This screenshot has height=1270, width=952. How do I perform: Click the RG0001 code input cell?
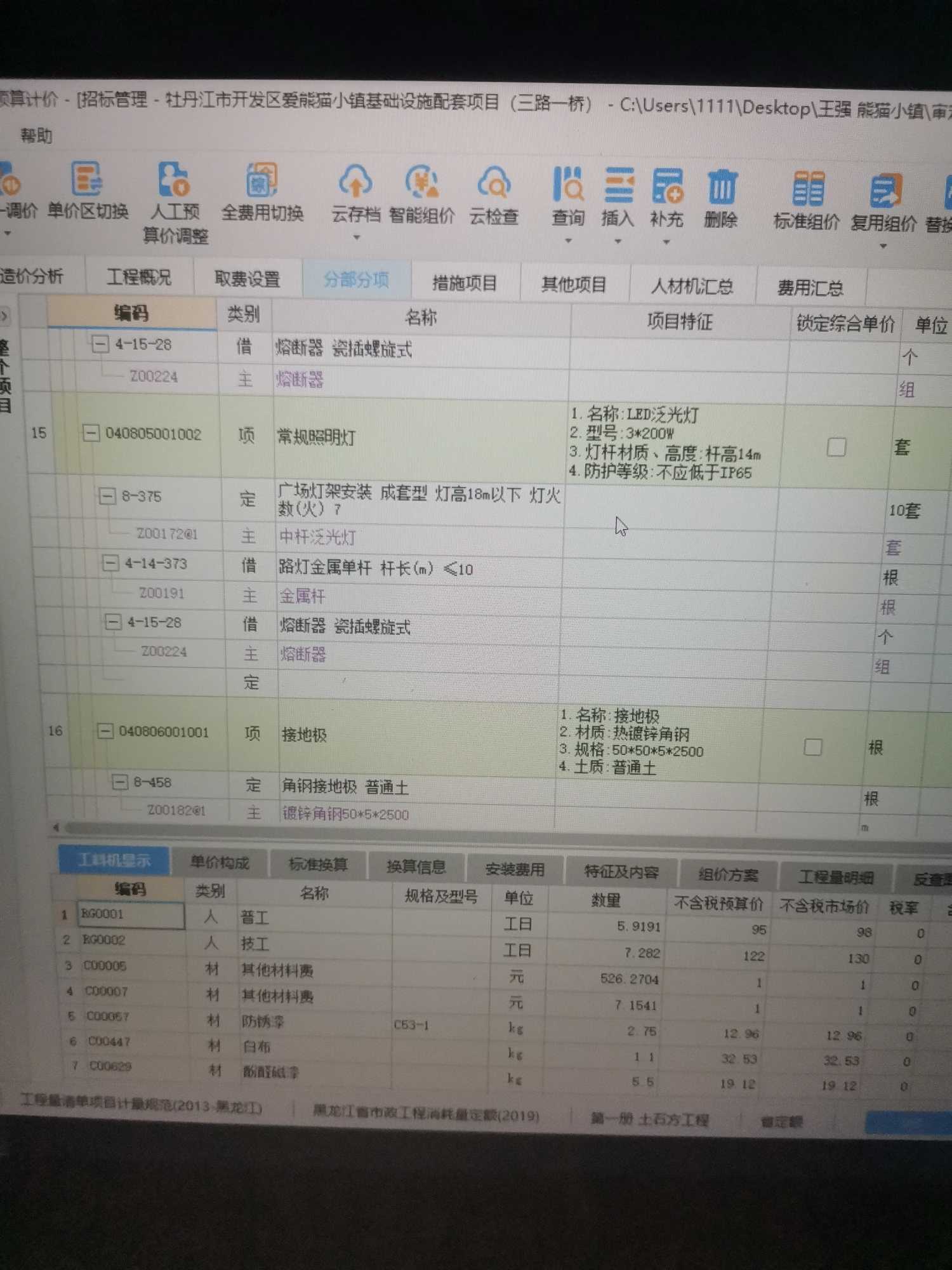131,914
